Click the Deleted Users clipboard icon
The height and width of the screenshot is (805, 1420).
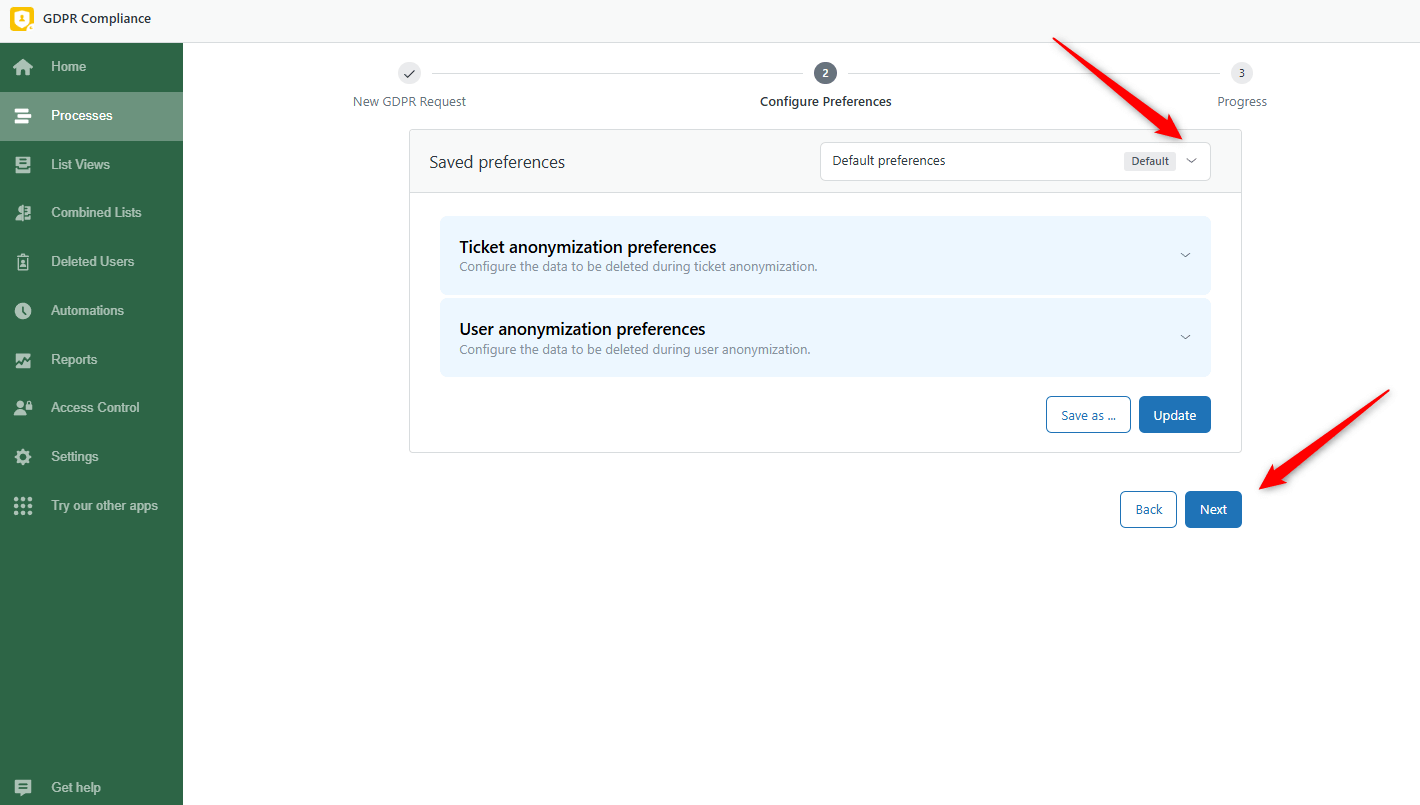click(x=23, y=262)
